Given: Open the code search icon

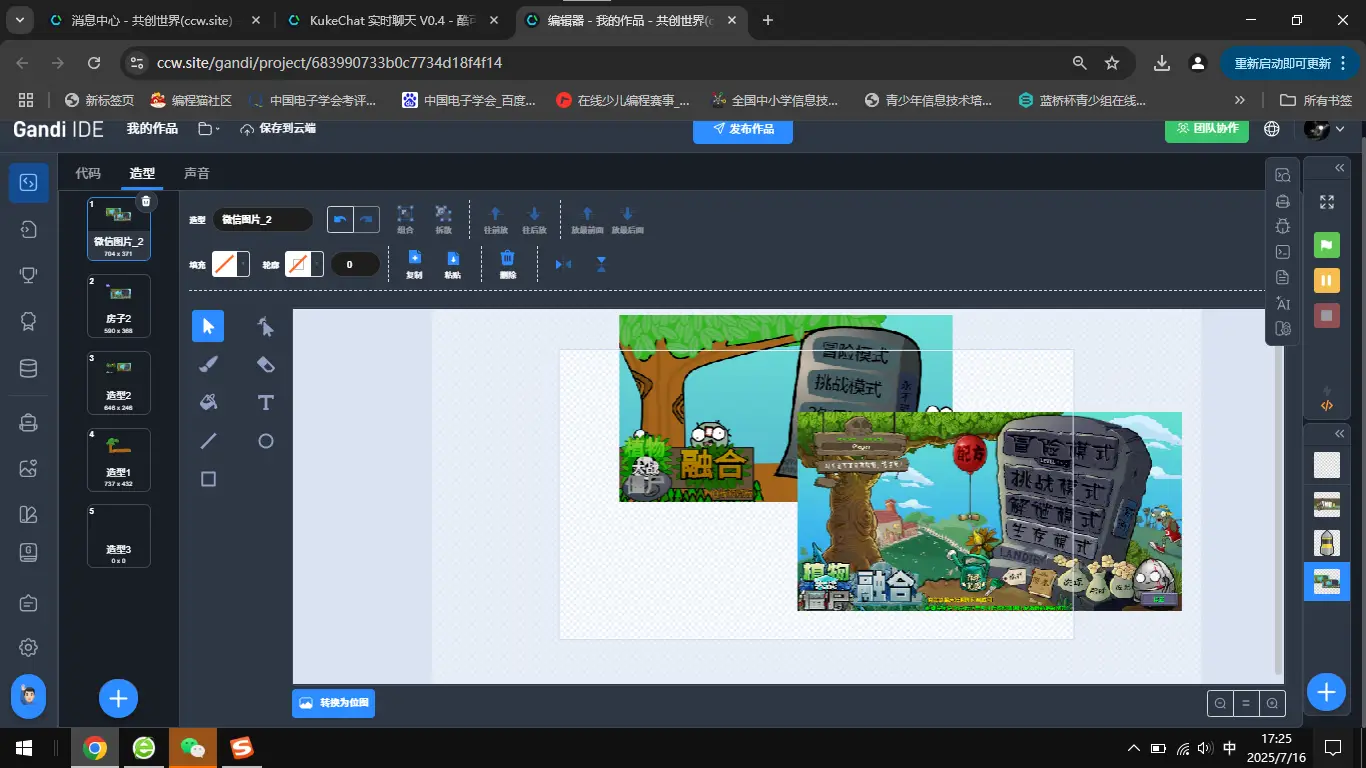Looking at the screenshot, I should coord(1283,175).
